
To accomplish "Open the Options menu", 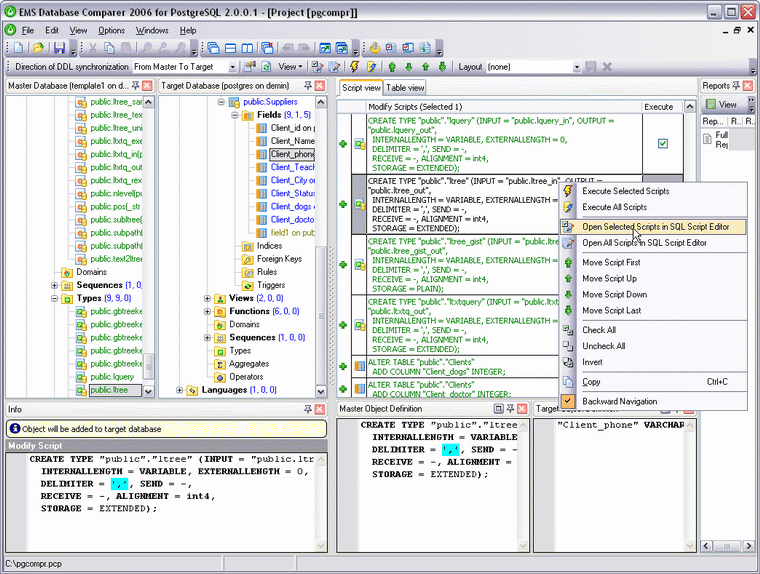I will [111, 31].
